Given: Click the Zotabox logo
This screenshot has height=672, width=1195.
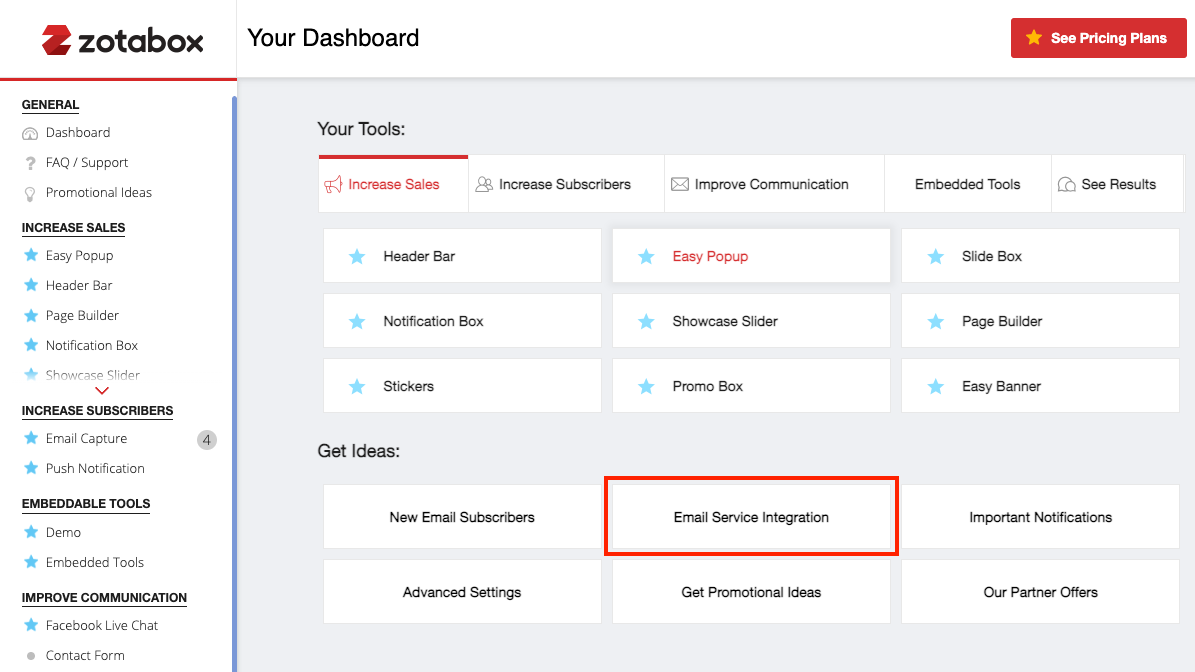Looking at the screenshot, I should point(122,40).
